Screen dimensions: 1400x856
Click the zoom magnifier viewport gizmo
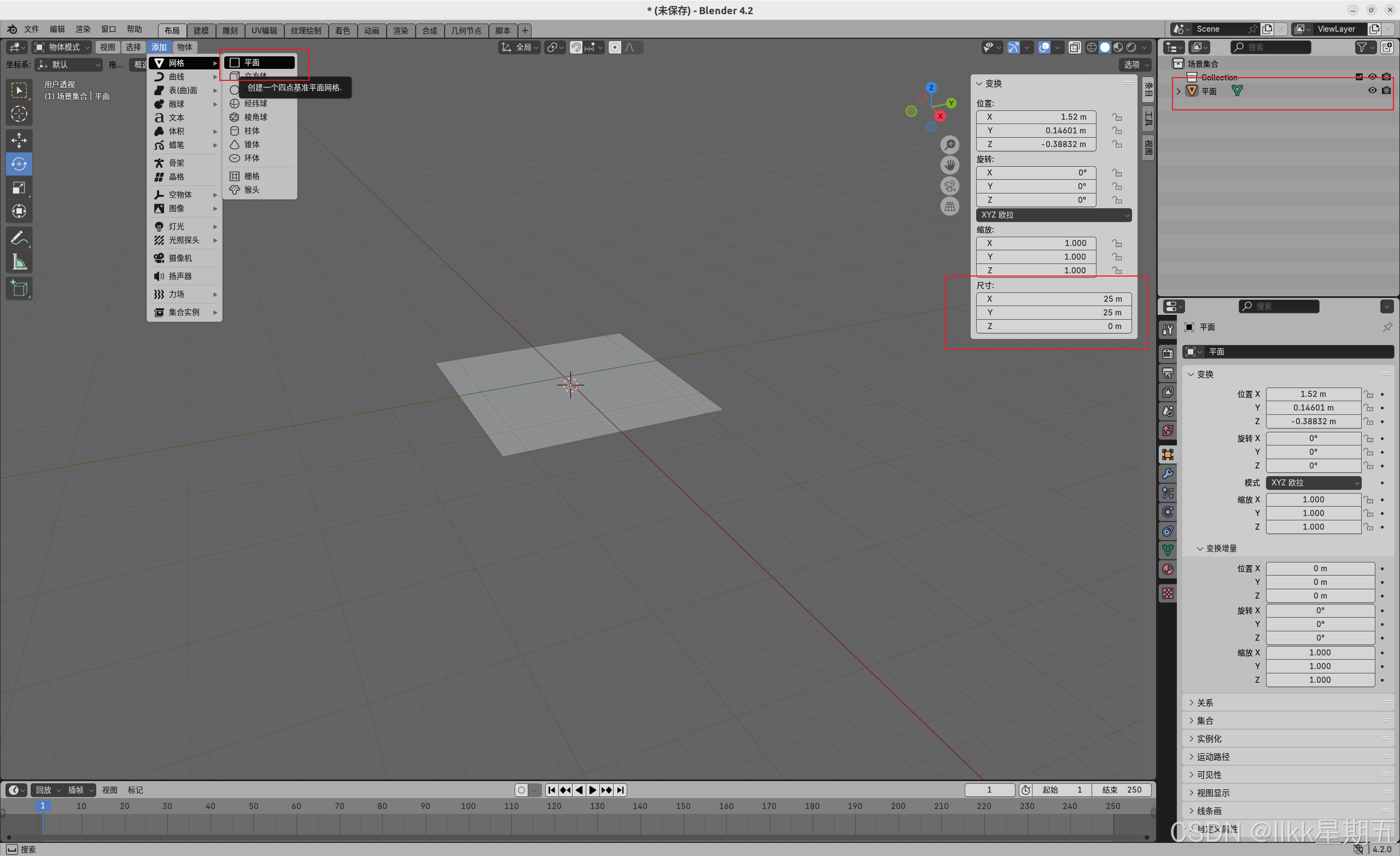949,145
